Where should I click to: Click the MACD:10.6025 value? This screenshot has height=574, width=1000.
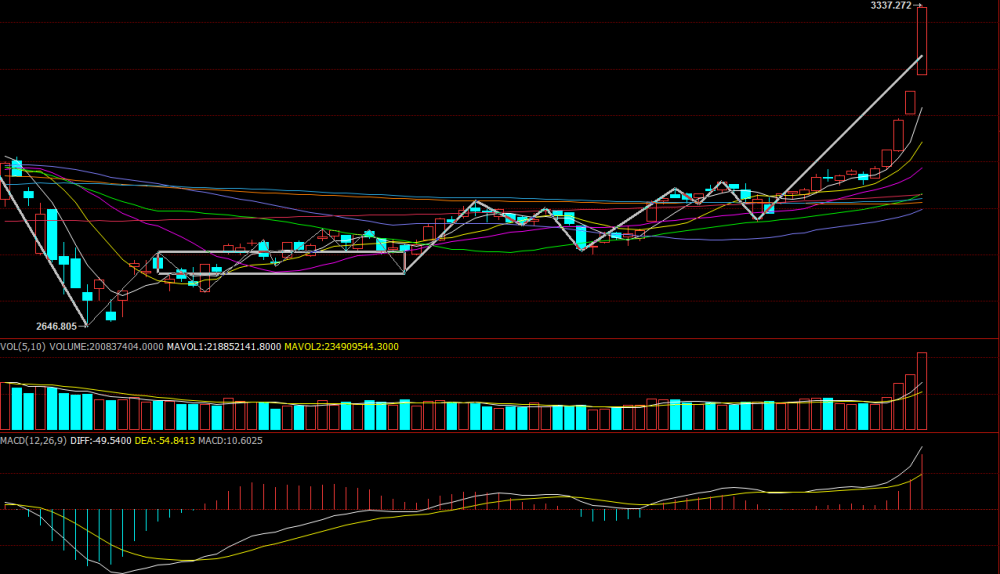pyautogui.click(x=230, y=440)
